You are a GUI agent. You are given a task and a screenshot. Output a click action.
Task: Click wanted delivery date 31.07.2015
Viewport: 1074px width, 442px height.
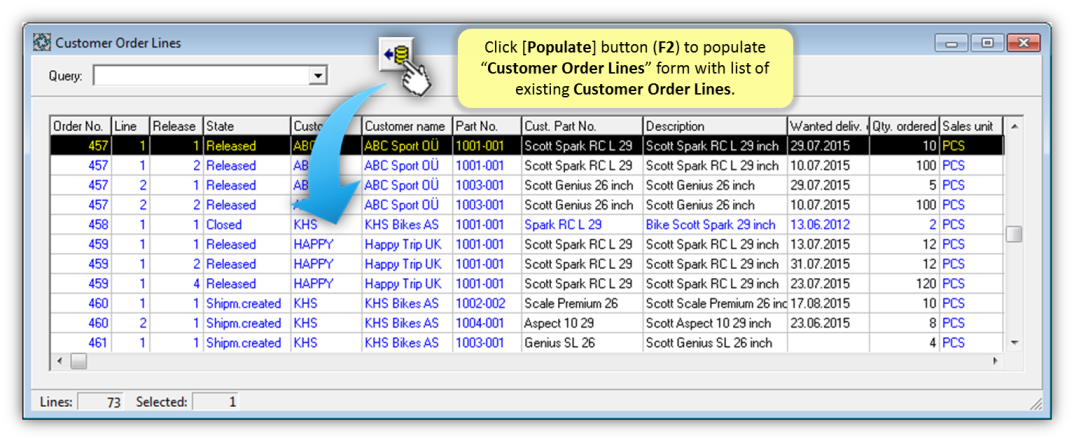click(x=828, y=264)
